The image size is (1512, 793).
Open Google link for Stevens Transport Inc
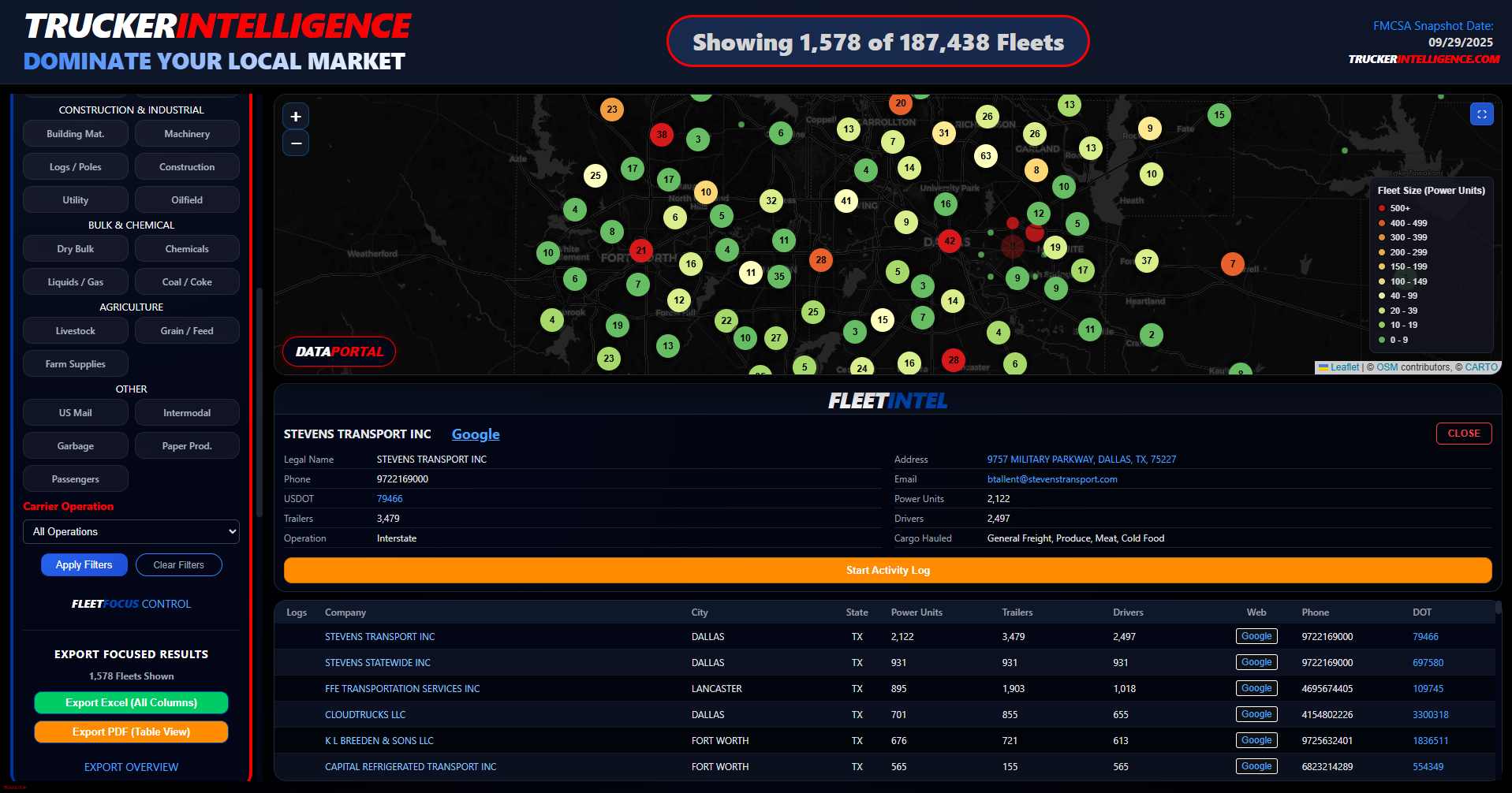coord(475,434)
